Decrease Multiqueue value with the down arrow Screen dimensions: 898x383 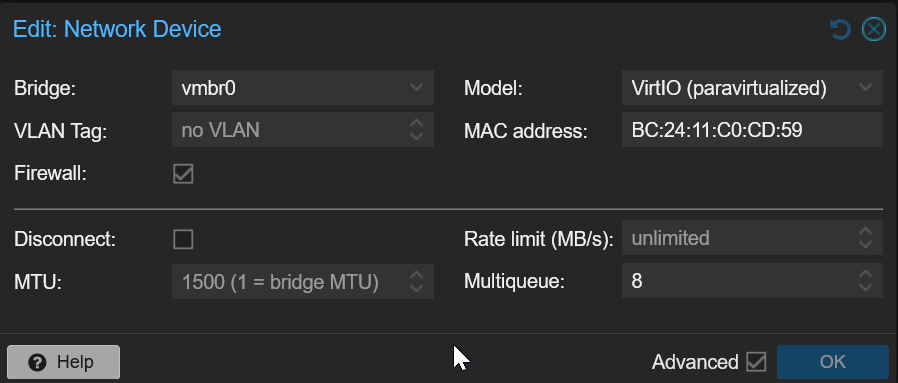865,287
